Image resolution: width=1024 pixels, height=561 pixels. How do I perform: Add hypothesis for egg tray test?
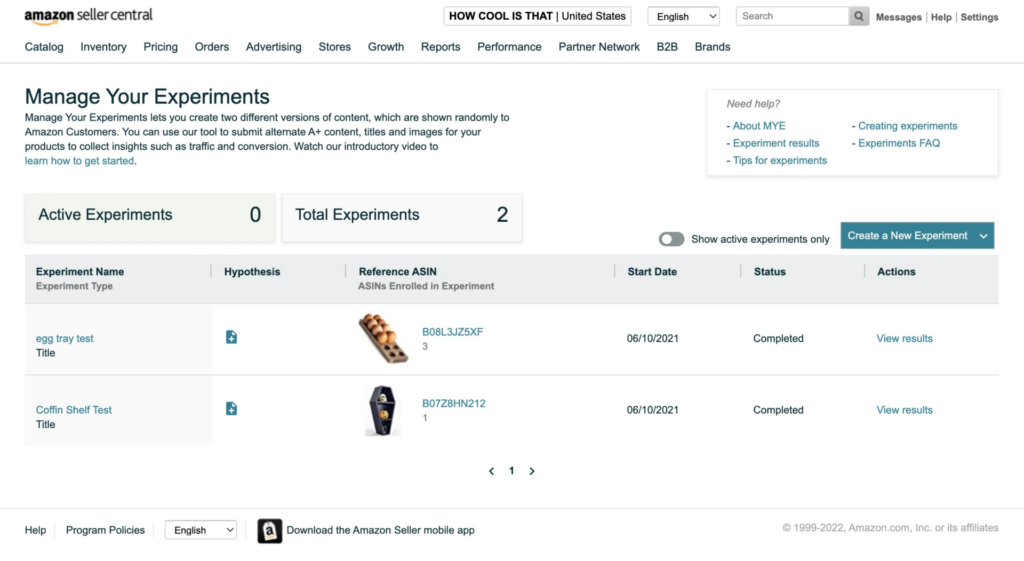click(231, 338)
